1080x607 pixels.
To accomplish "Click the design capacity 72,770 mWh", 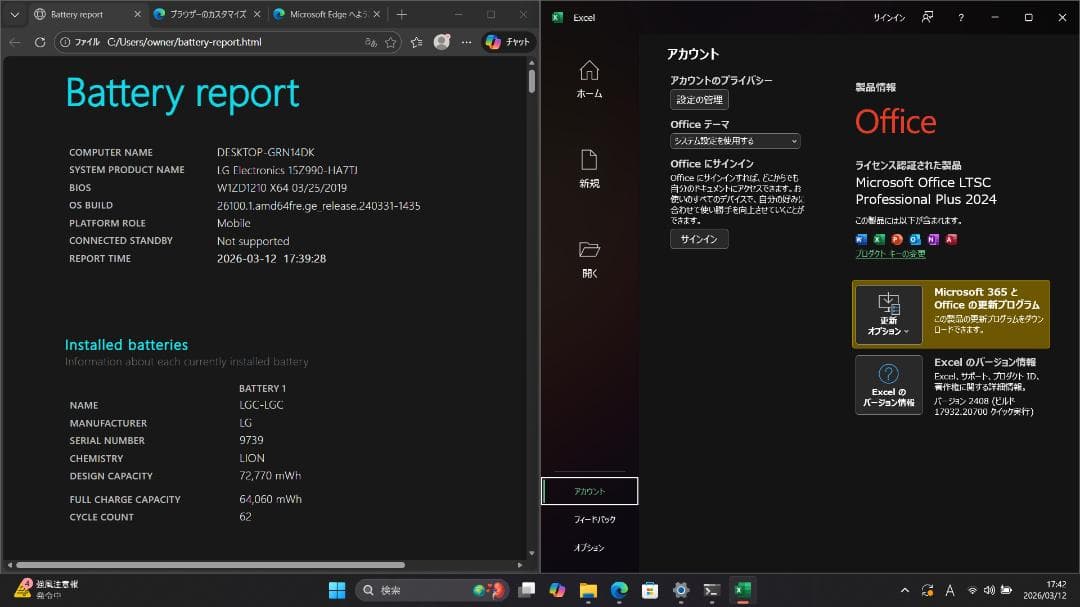I will [x=270, y=476].
